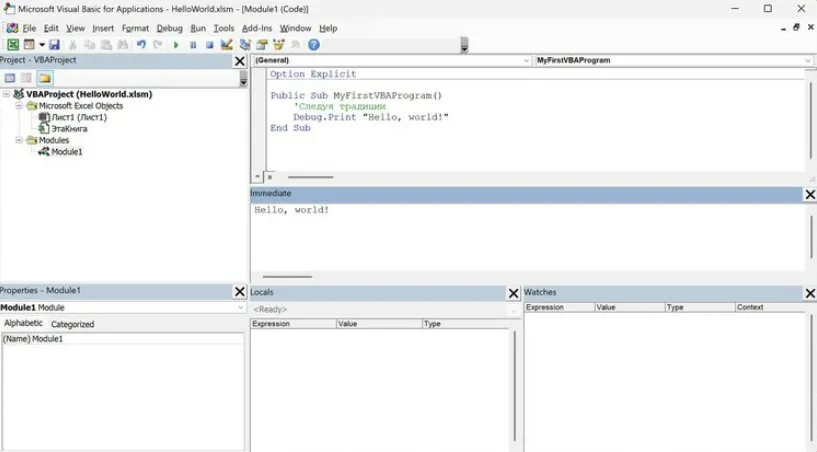
Task: Click the Copy toolbar icon
Action: coord(90,45)
